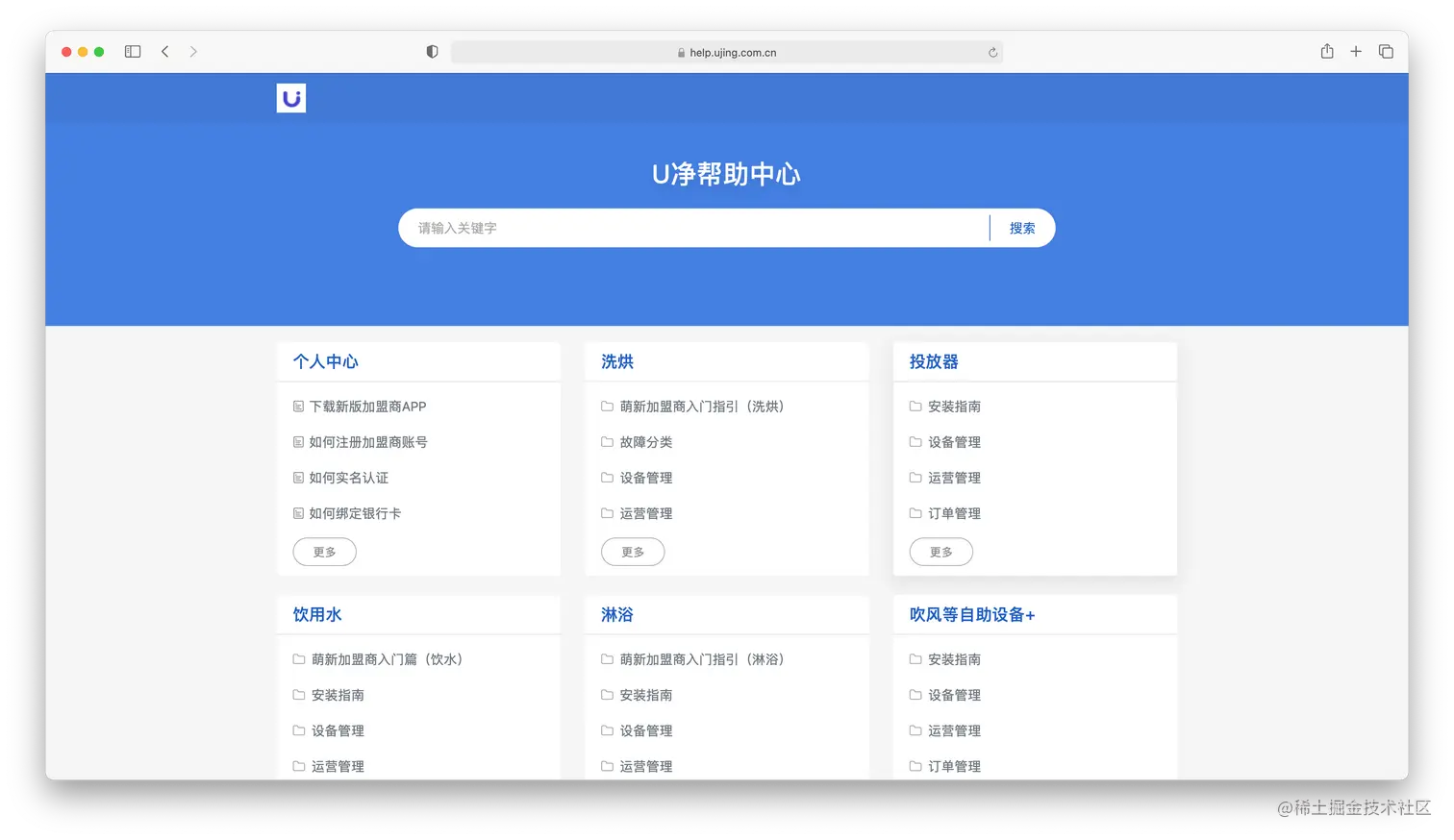Open 运营管理 folder in 洗烘
The height and width of the screenshot is (840, 1454).
646,513
